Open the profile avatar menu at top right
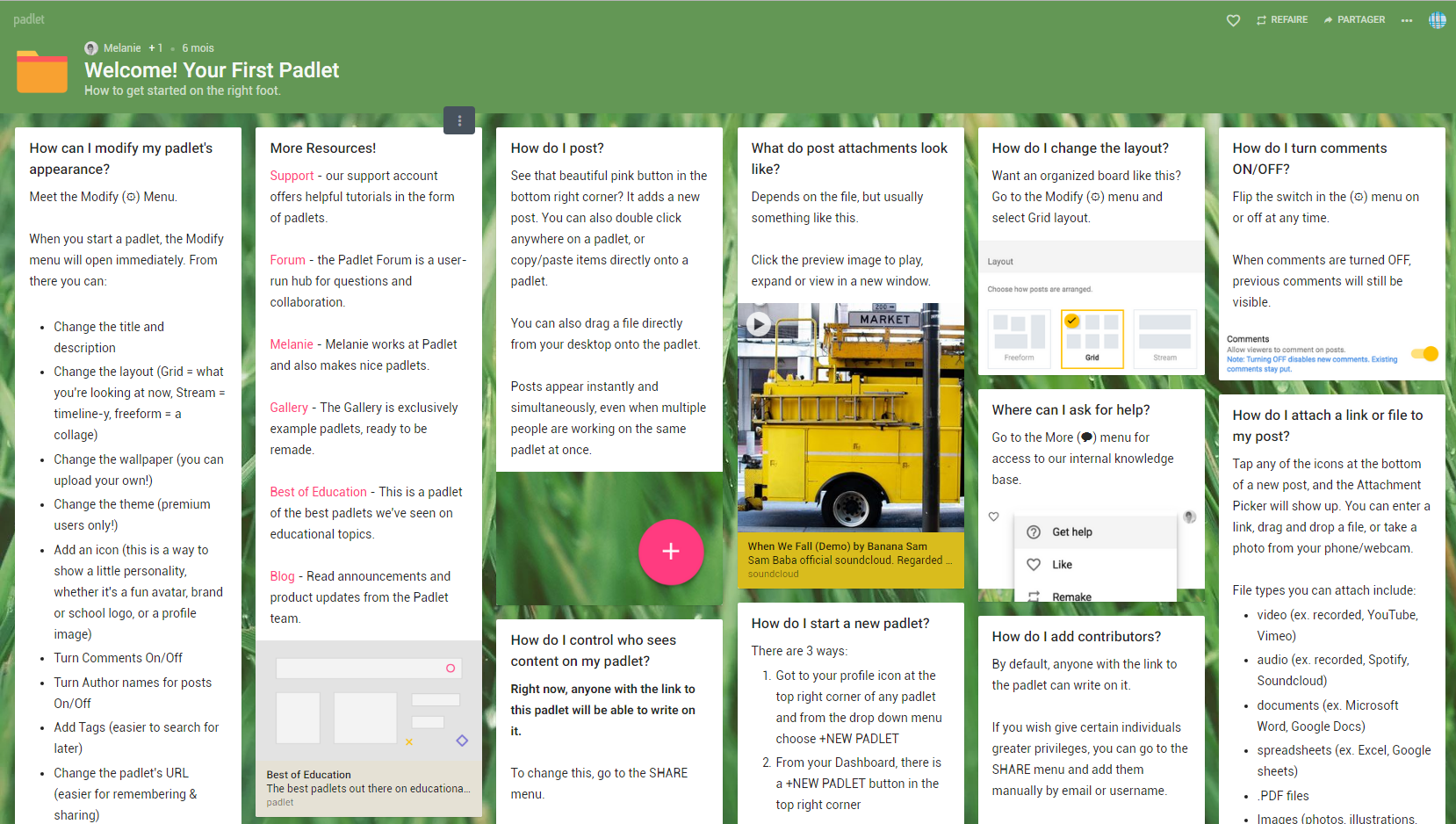 point(1438,18)
